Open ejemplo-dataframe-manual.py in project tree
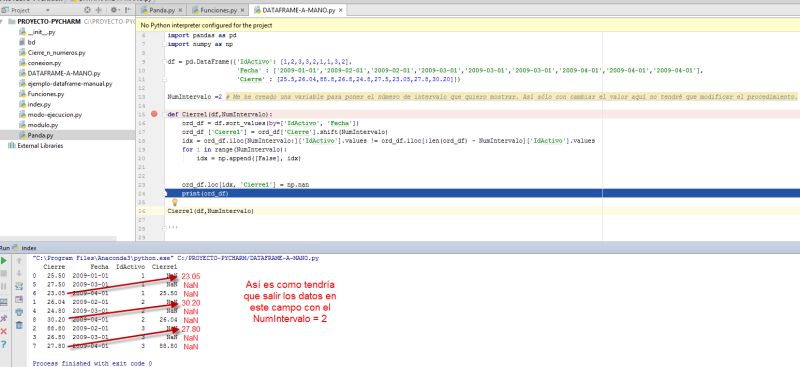This screenshot has height=367, width=800. [x=65, y=84]
